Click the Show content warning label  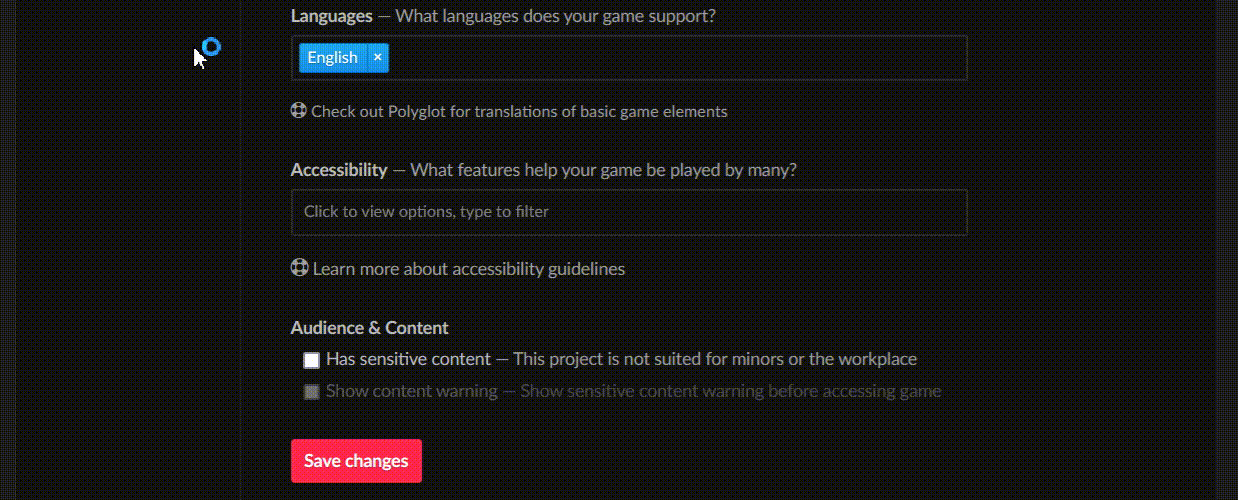tap(411, 391)
